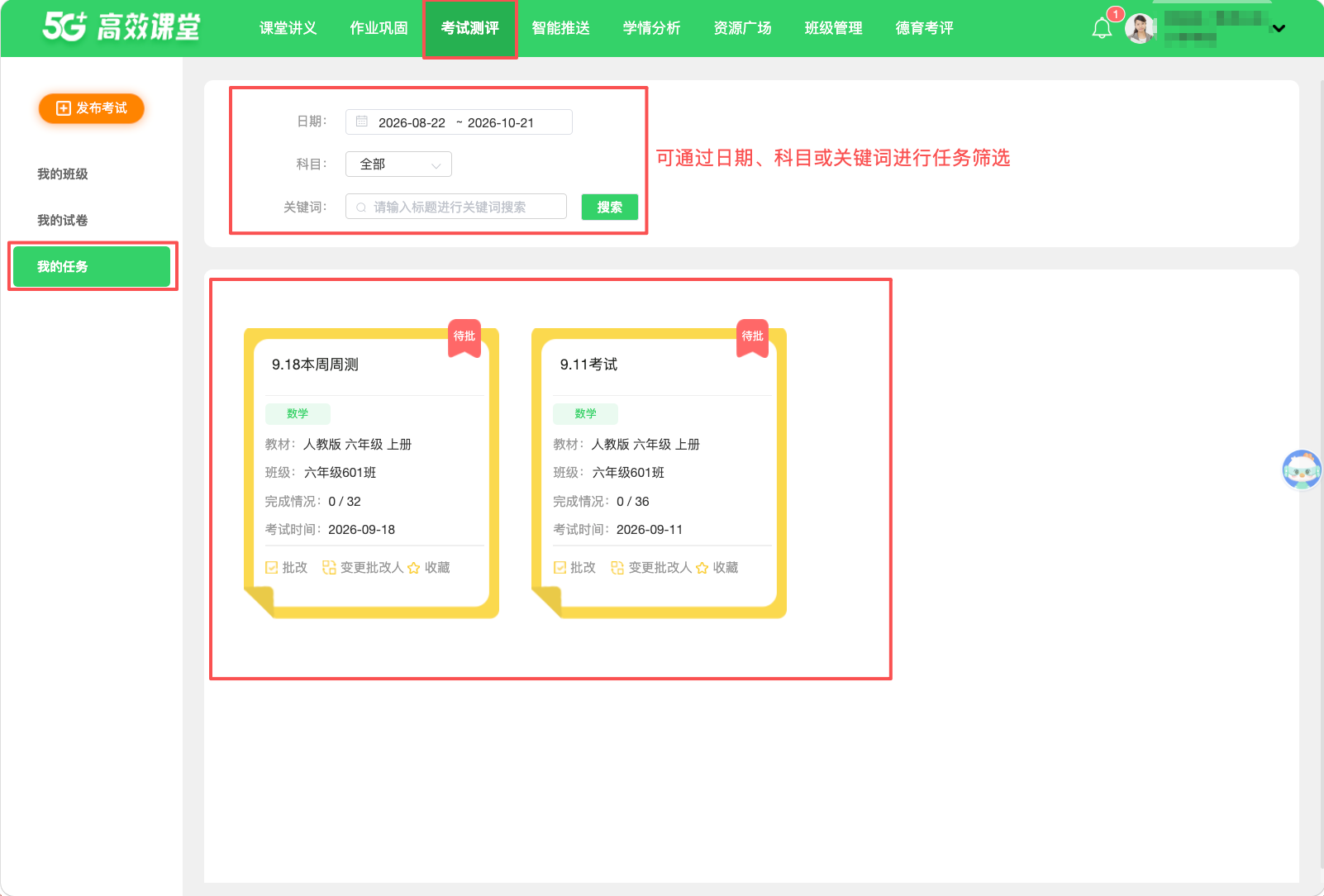Switch to 班级管理 tab
The height and width of the screenshot is (896, 1324).
click(834, 28)
